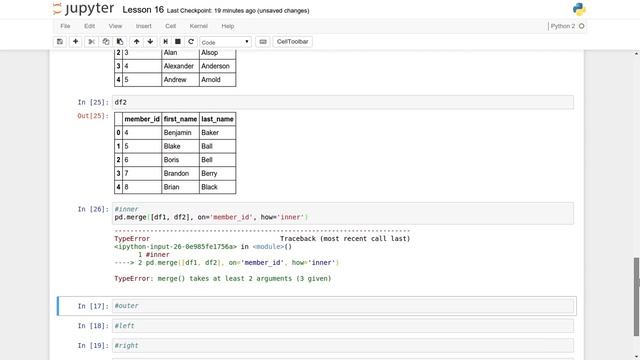Image resolution: width=640 pixels, height=360 pixels.
Task: Open the Edit menu
Action: [89, 26]
